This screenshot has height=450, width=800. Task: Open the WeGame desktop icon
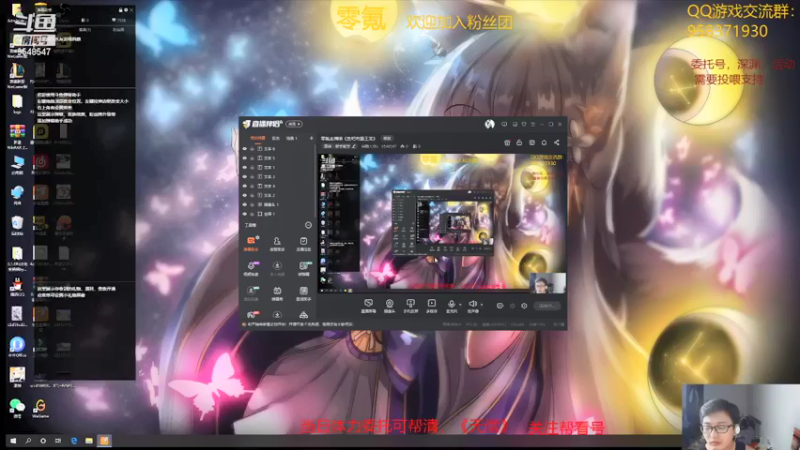pyautogui.click(x=40, y=408)
